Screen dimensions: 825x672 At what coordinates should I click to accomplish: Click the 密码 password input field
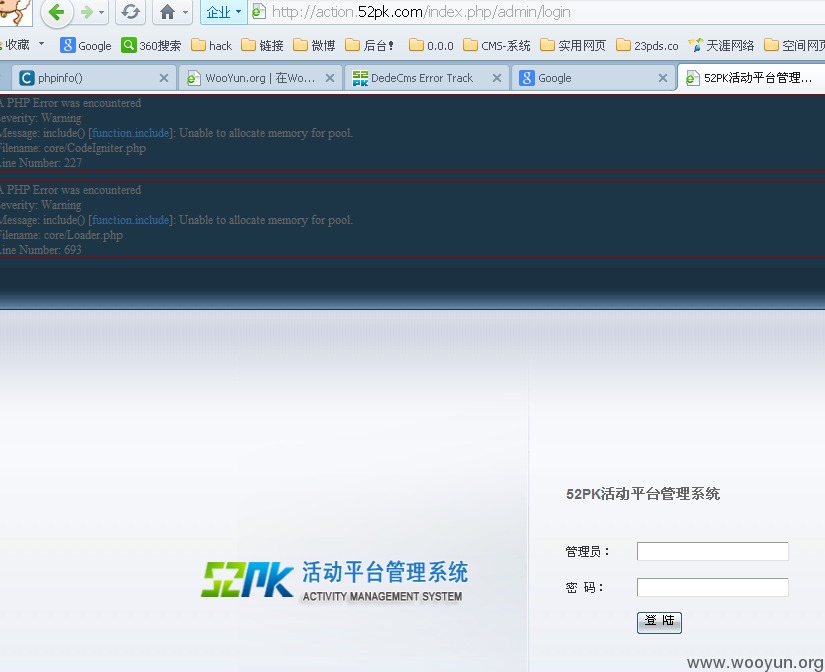[712, 587]
